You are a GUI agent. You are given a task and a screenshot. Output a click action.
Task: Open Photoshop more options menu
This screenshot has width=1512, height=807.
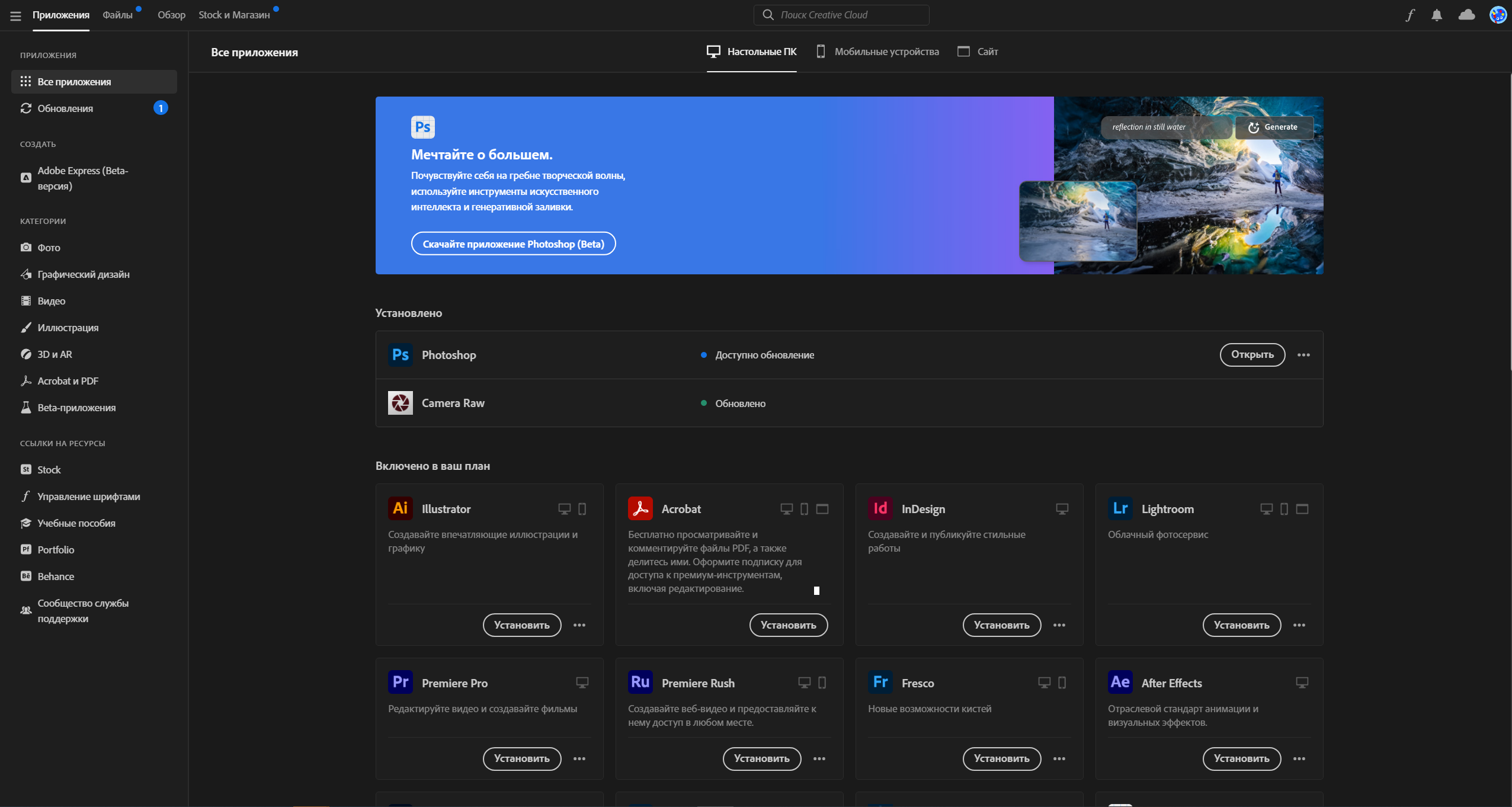[1303, 355]
